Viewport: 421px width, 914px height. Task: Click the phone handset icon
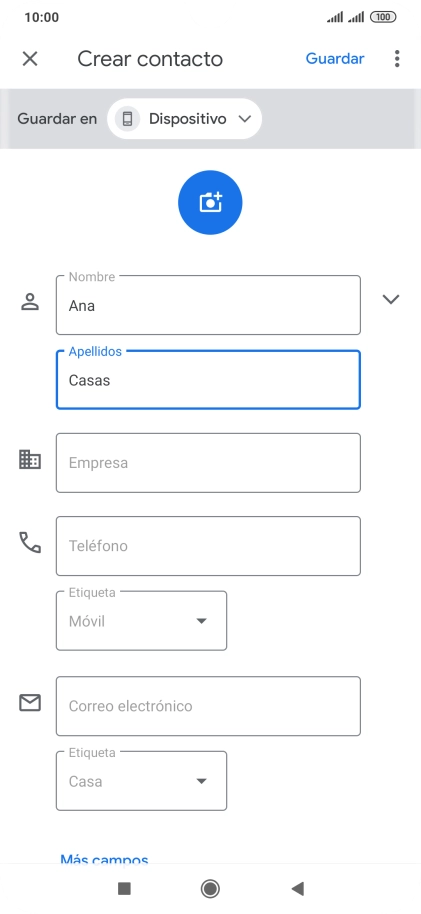point(30,542)
